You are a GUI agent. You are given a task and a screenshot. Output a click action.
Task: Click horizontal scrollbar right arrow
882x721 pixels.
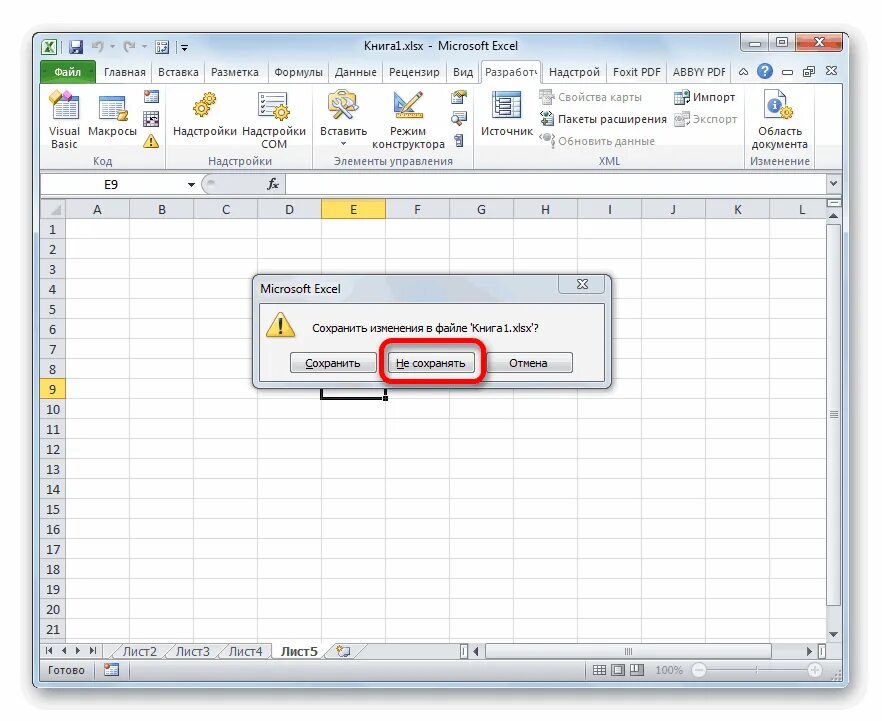[809, 651]
